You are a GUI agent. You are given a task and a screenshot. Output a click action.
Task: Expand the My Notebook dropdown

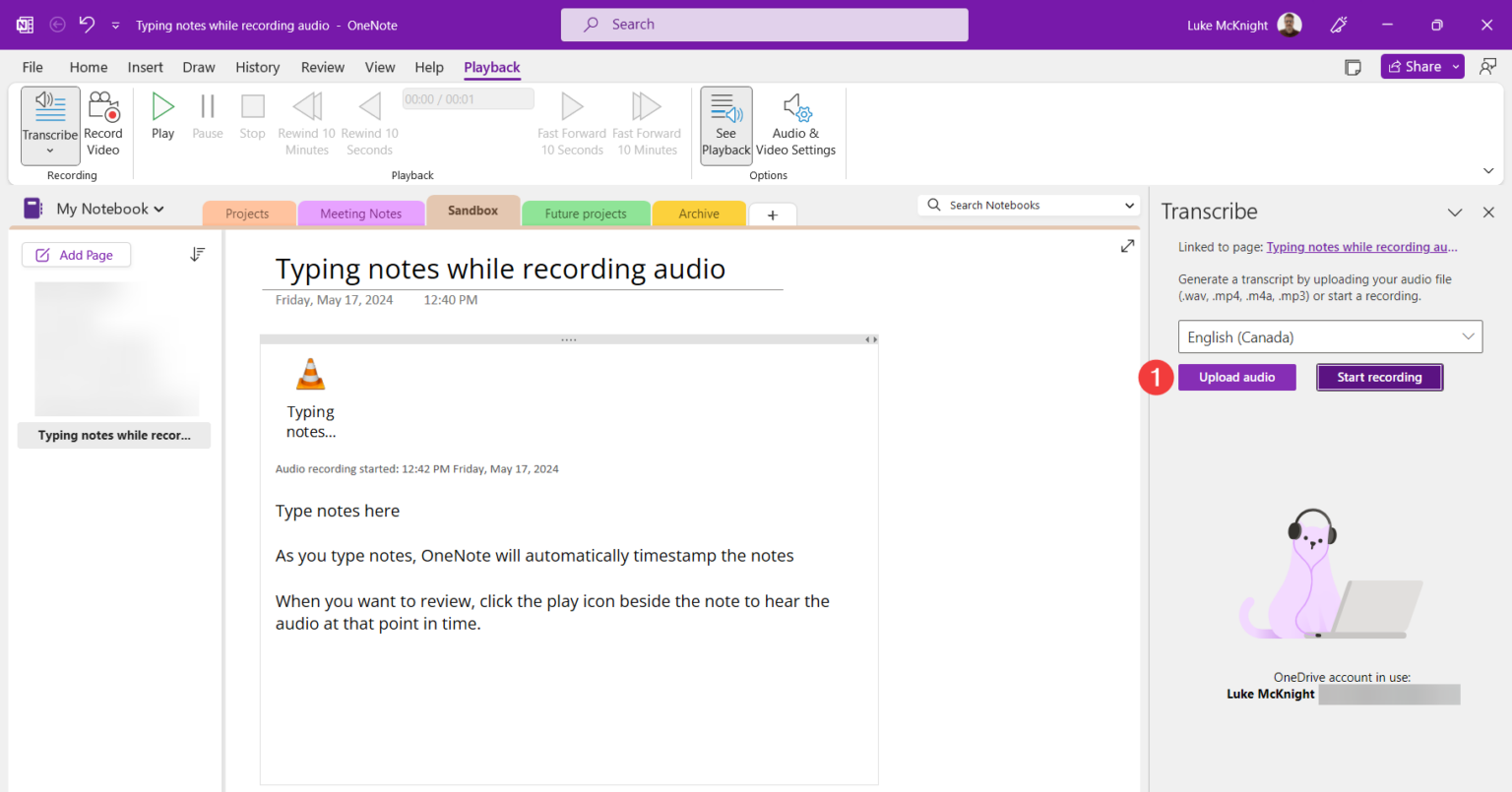point(160,209)
